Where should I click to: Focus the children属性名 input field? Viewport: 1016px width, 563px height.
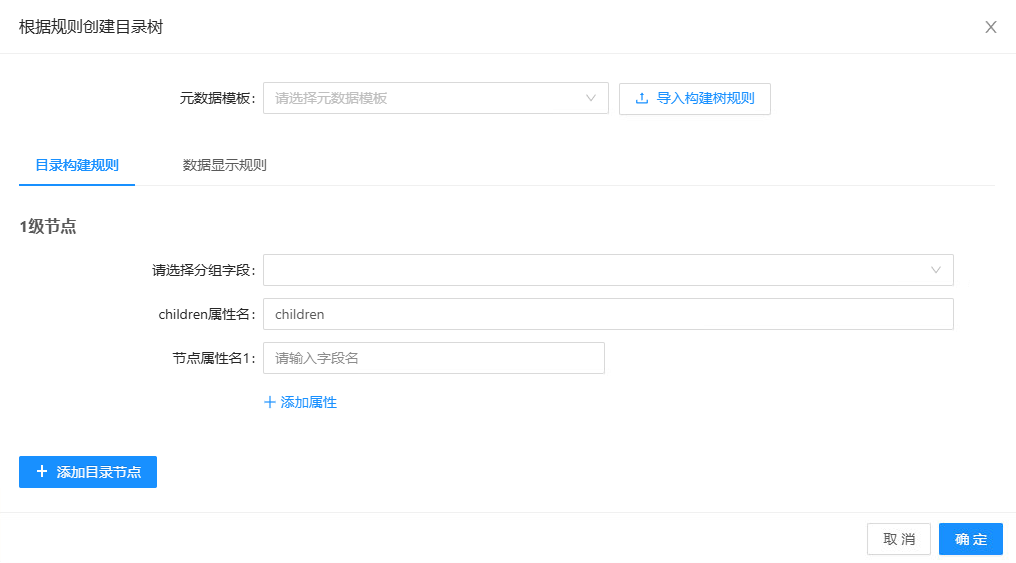tap(608, 314)
